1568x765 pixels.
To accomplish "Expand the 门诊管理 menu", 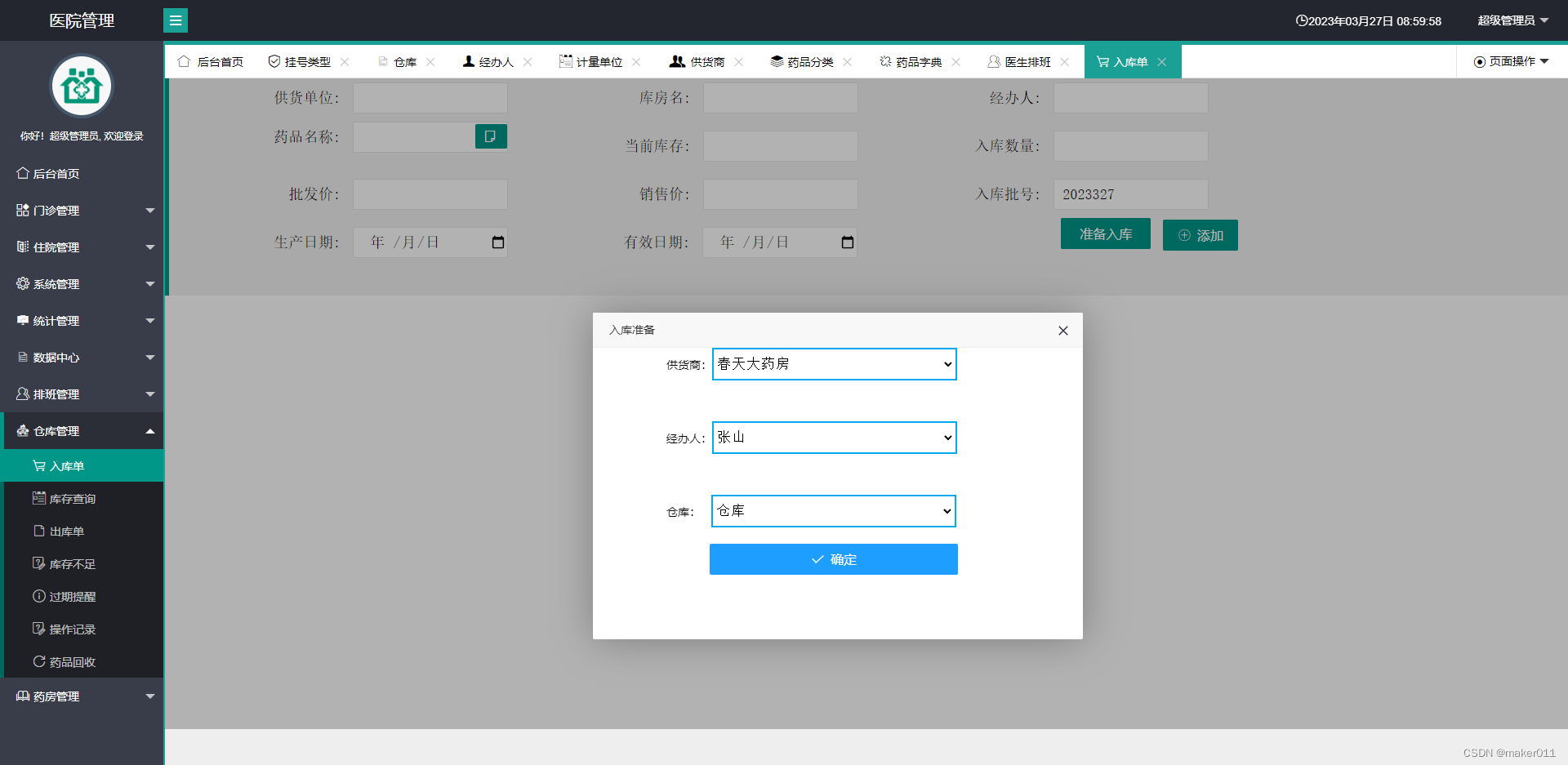I will (82, 211).
